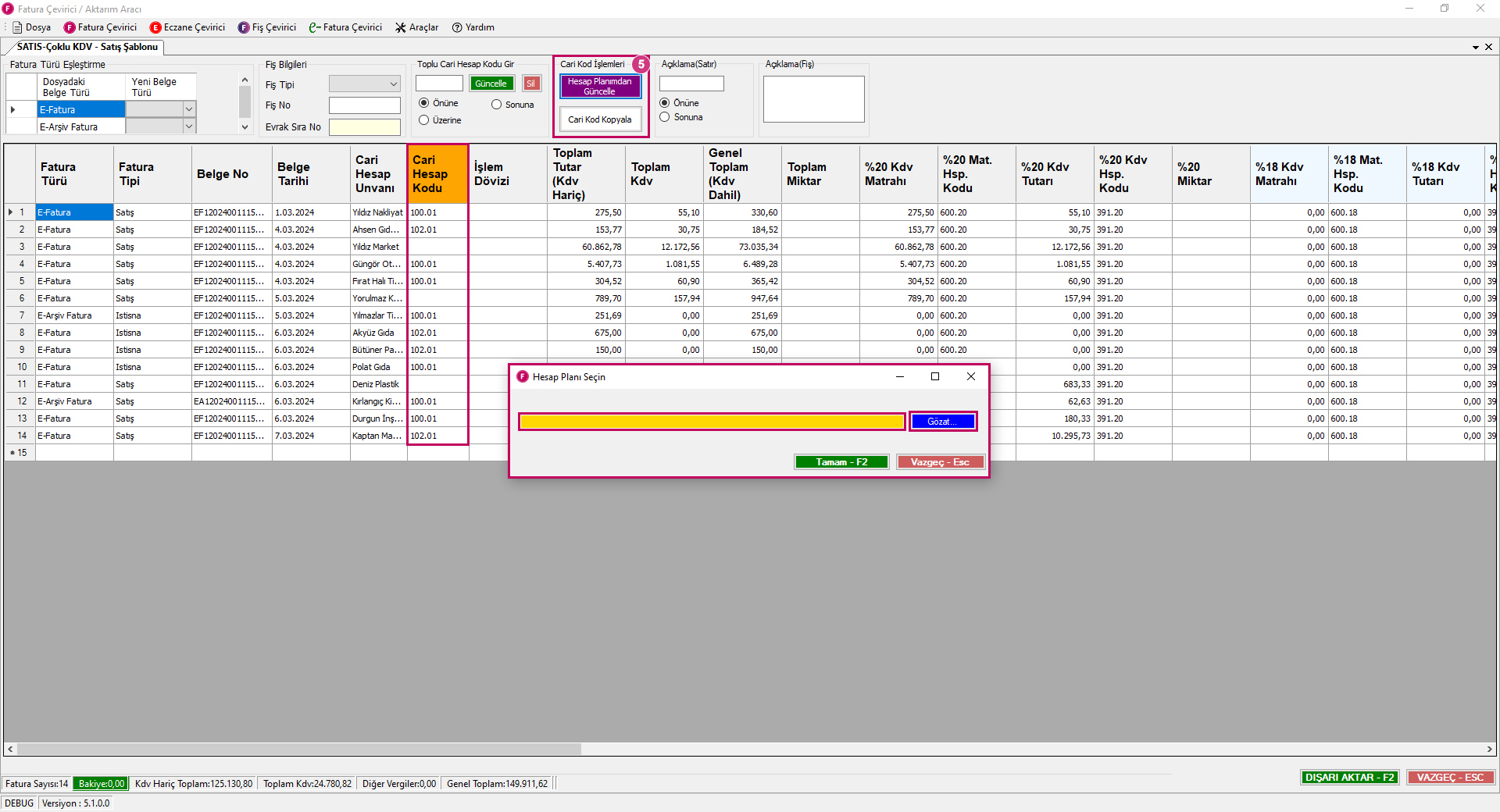The image size is (1500, 812).
Task: Open Yardım question mark icon
Action: pos(457,27)
